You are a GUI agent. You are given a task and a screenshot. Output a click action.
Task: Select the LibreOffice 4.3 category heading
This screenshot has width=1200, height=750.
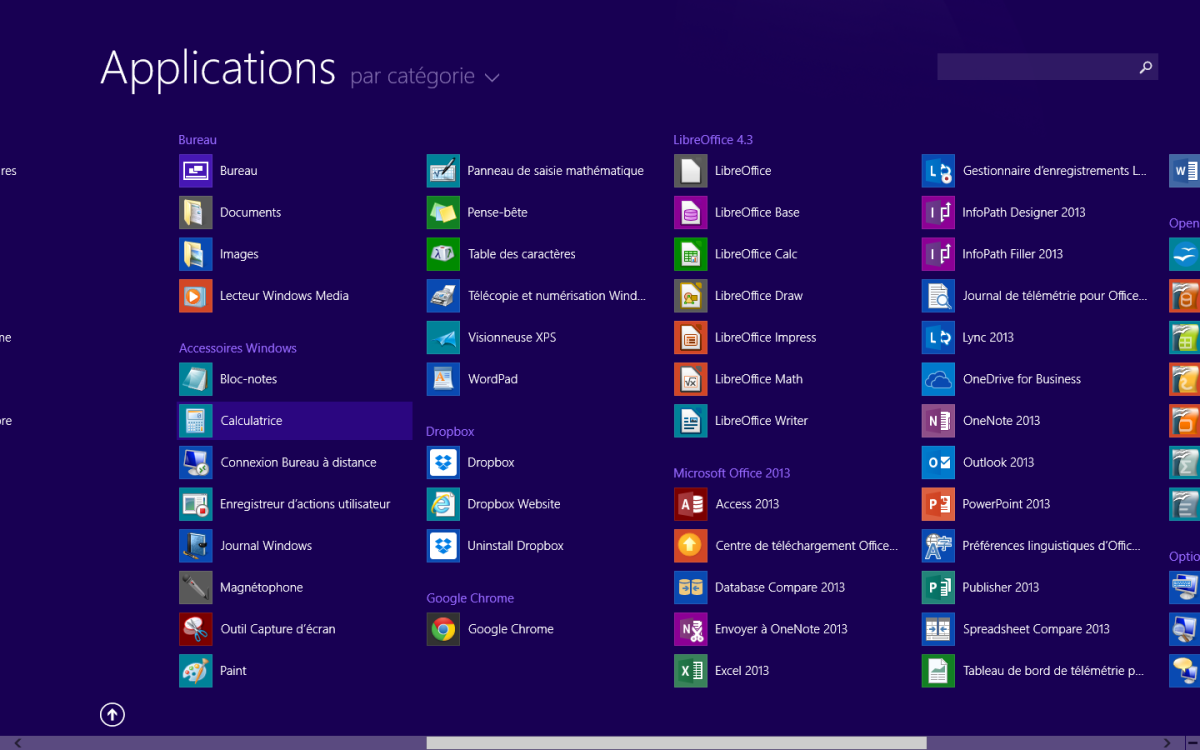point(713,140)
